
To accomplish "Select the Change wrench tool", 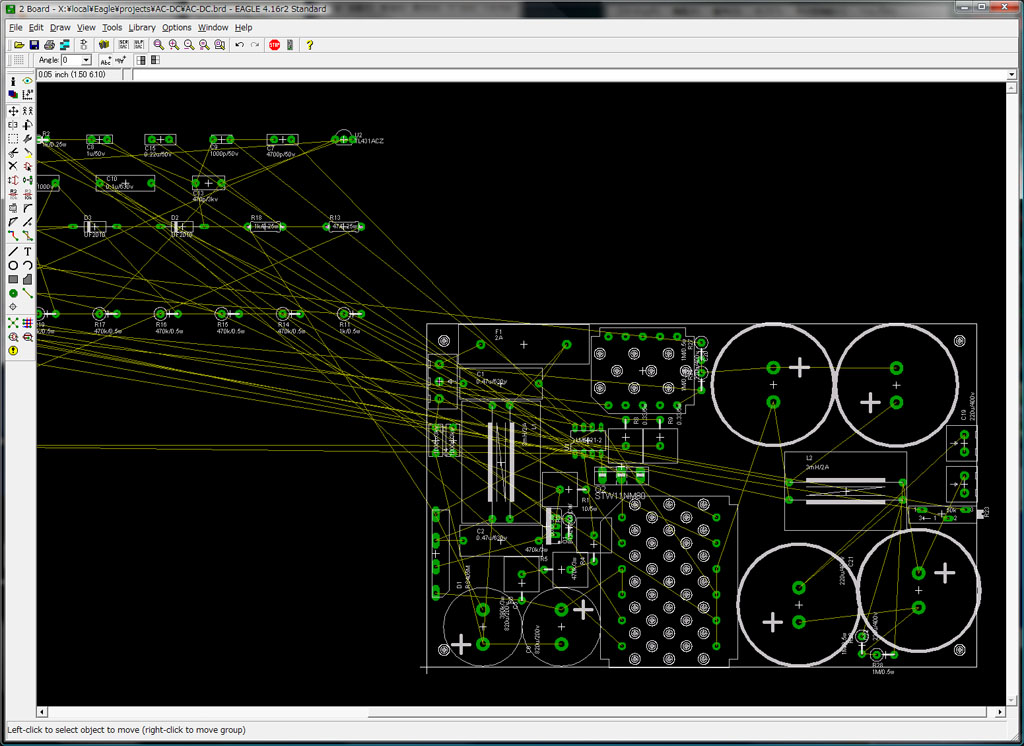I will 27,138.
